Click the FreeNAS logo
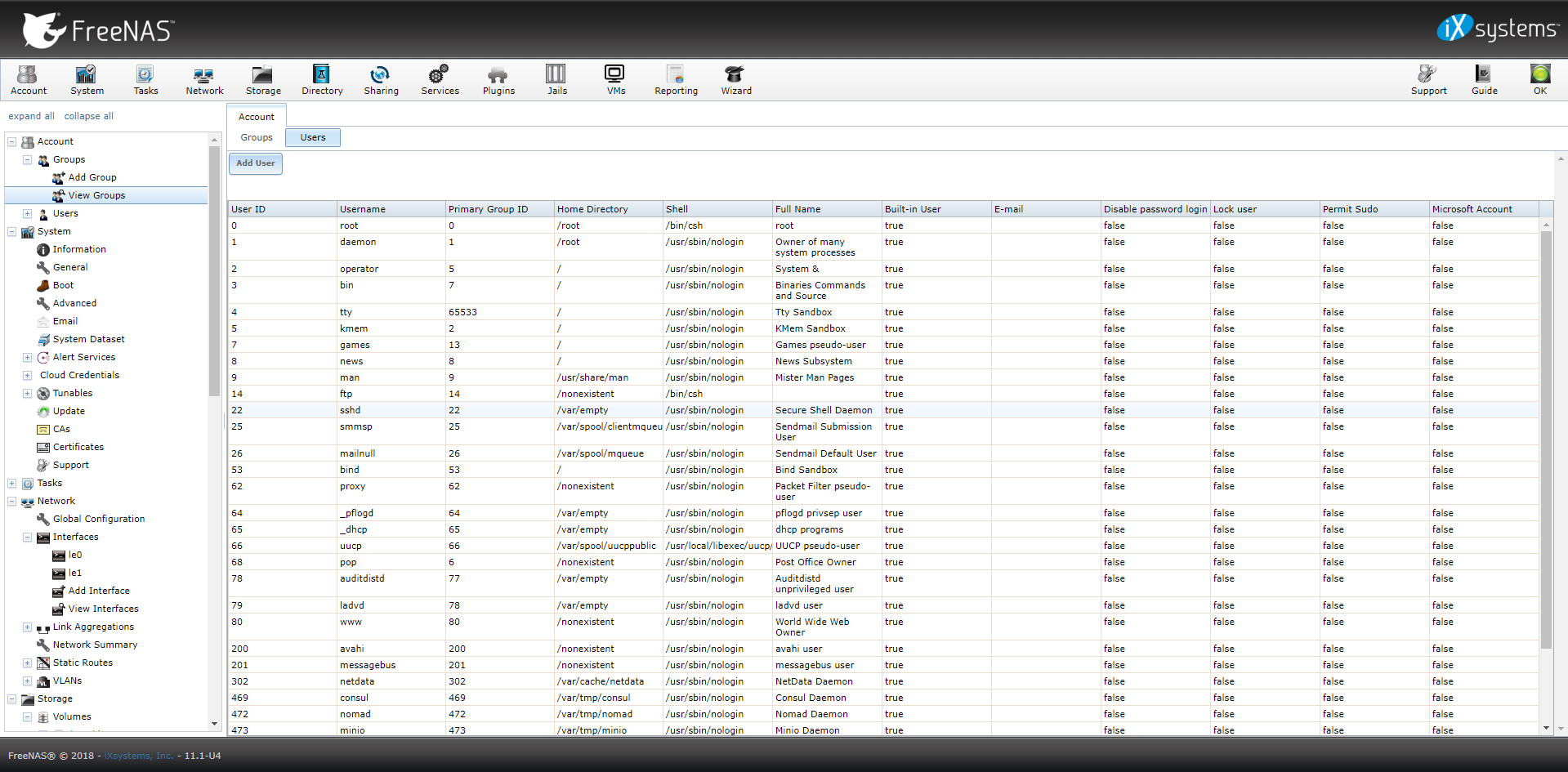Screen dimensions: 1568x772 coord(98,30)
